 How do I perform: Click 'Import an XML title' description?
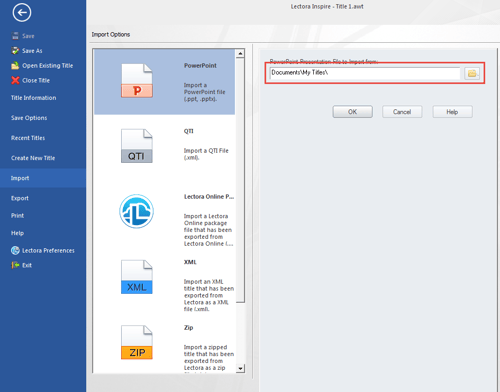click(209, 295)
